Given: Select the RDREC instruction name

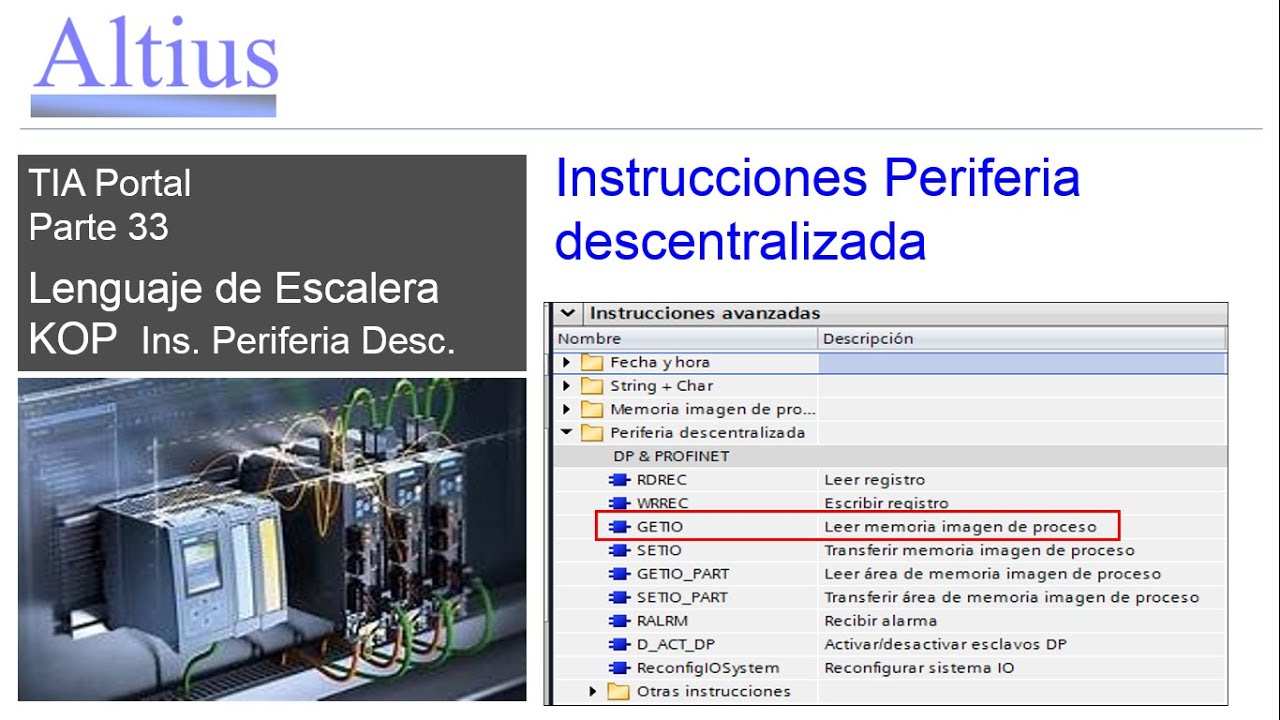Looking at the screenshot, I should [x=662, y=480].
